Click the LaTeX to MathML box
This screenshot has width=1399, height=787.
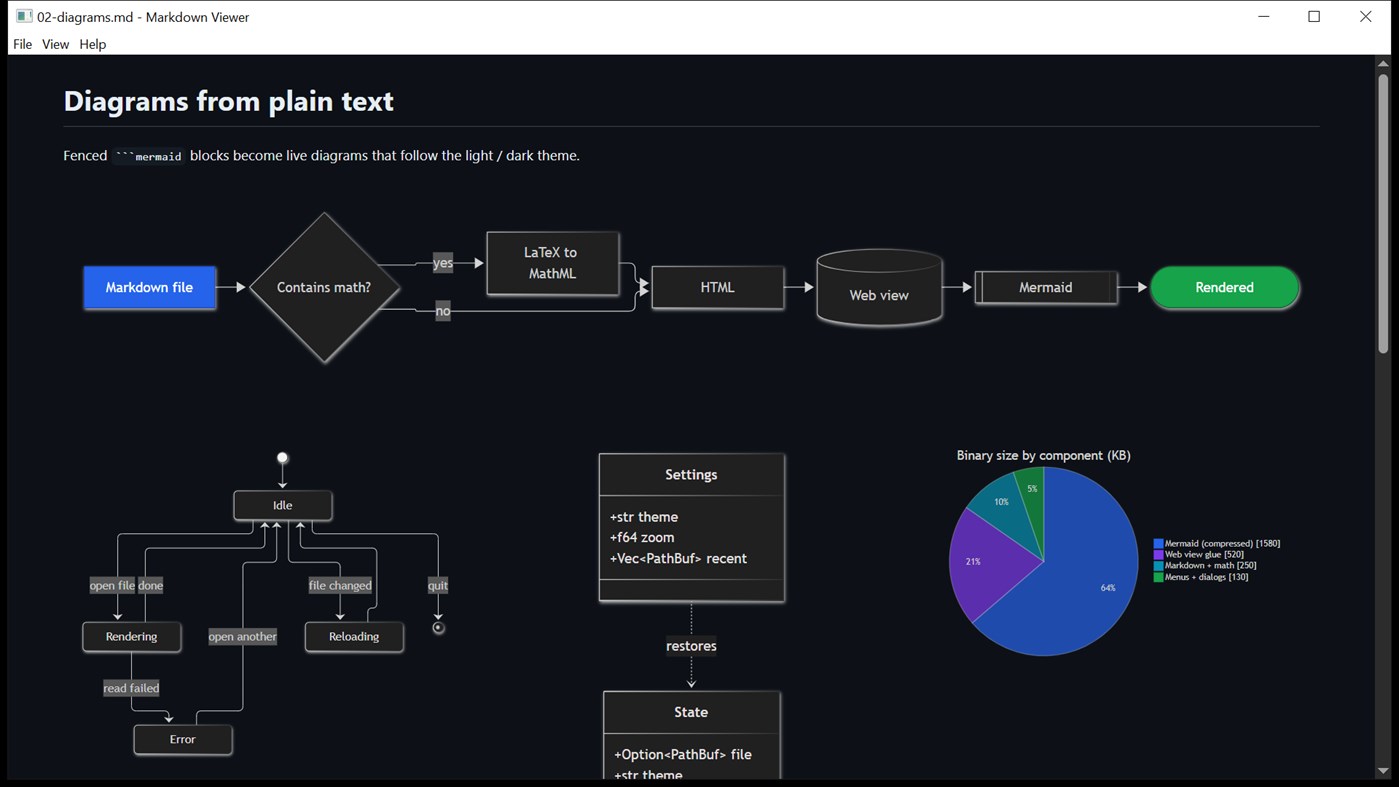click(552, 263)
